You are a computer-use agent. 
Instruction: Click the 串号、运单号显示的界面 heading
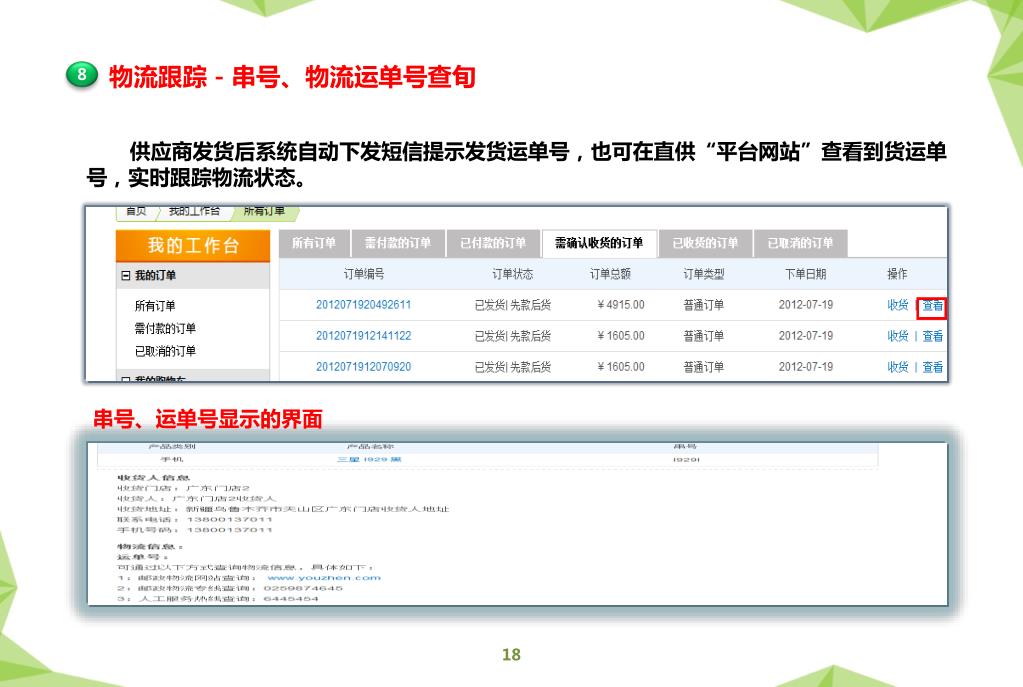tap(207, 419)
